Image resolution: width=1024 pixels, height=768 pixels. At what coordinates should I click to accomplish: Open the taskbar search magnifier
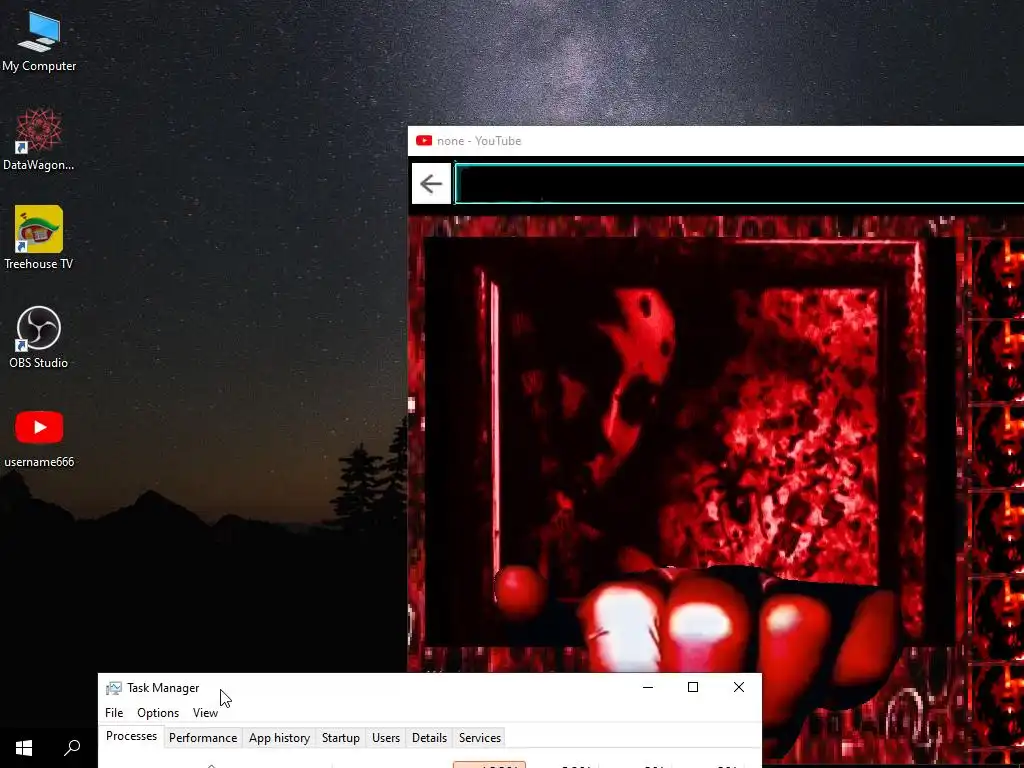(x=72, y=748)
